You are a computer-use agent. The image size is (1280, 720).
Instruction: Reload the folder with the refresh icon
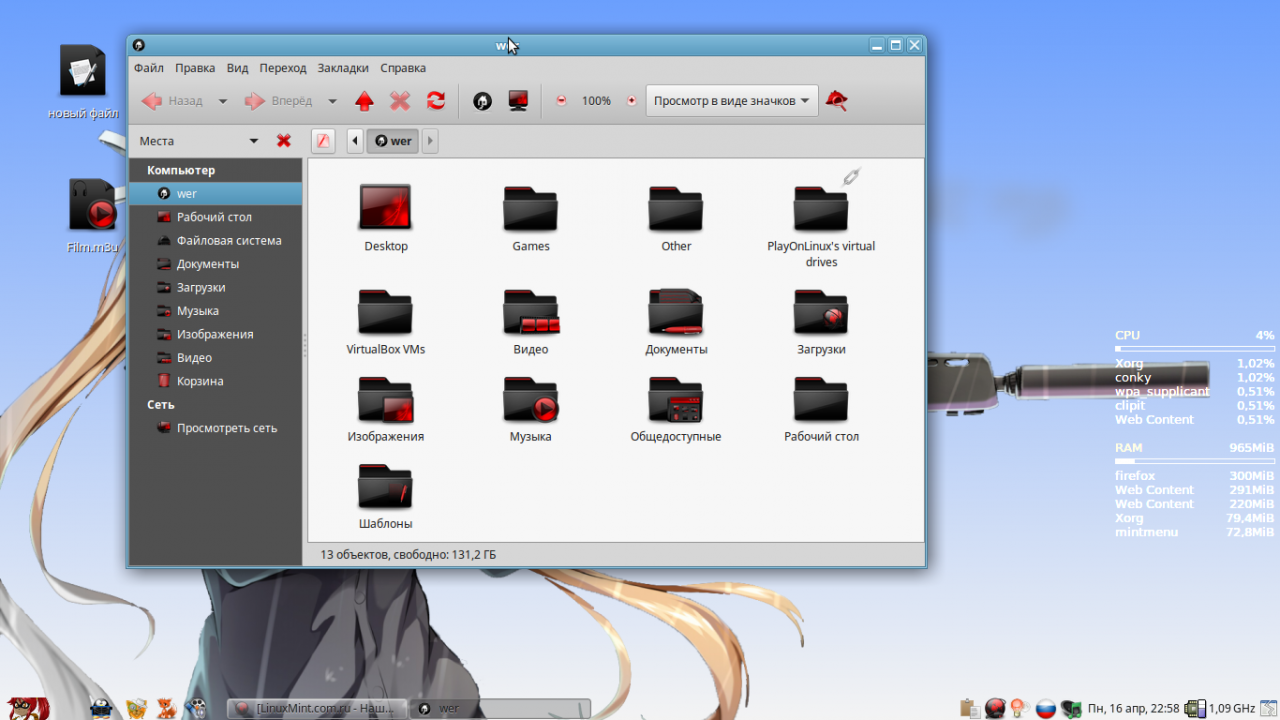pyautogui.click(x=436, y=101)
